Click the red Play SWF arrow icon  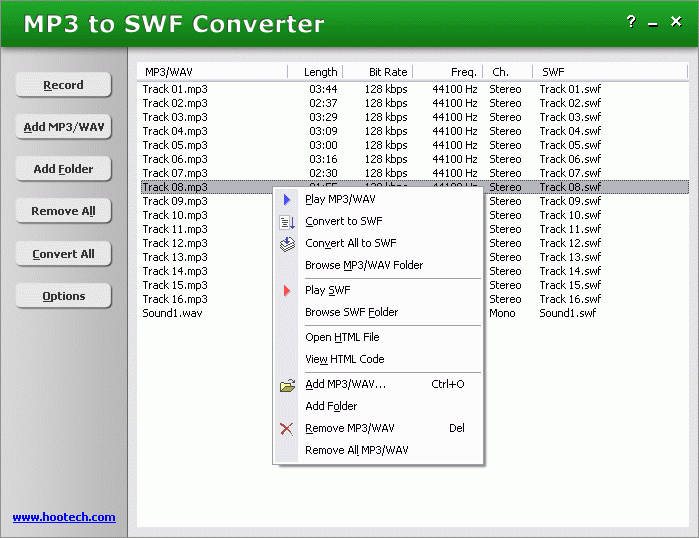pyautogui.click(x=287, y=290)
